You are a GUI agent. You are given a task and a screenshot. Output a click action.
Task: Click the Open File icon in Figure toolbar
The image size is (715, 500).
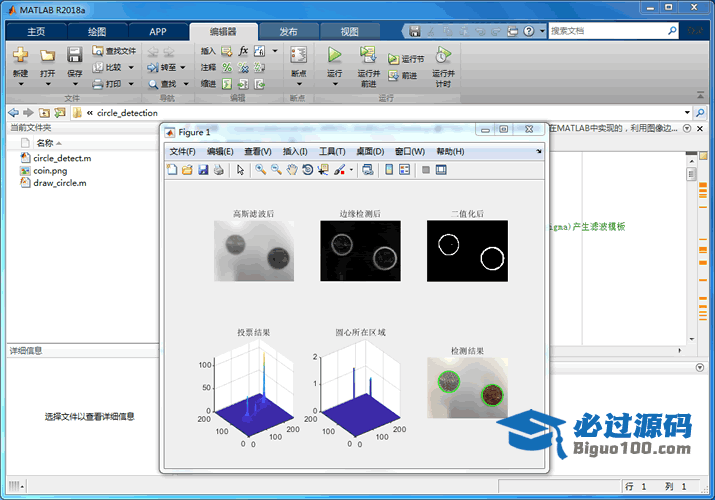(x=187, y=170)
